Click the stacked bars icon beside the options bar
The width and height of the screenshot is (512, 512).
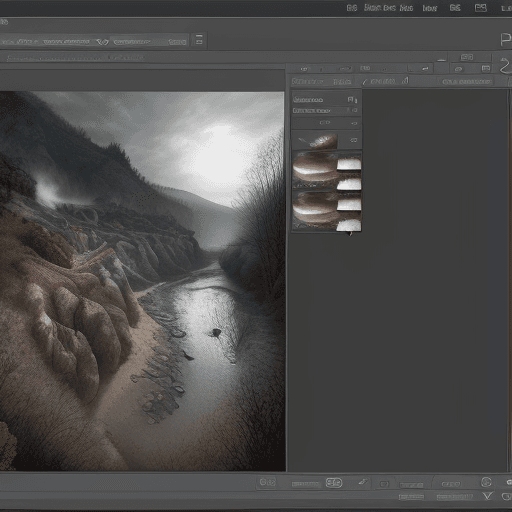point(199,39)
